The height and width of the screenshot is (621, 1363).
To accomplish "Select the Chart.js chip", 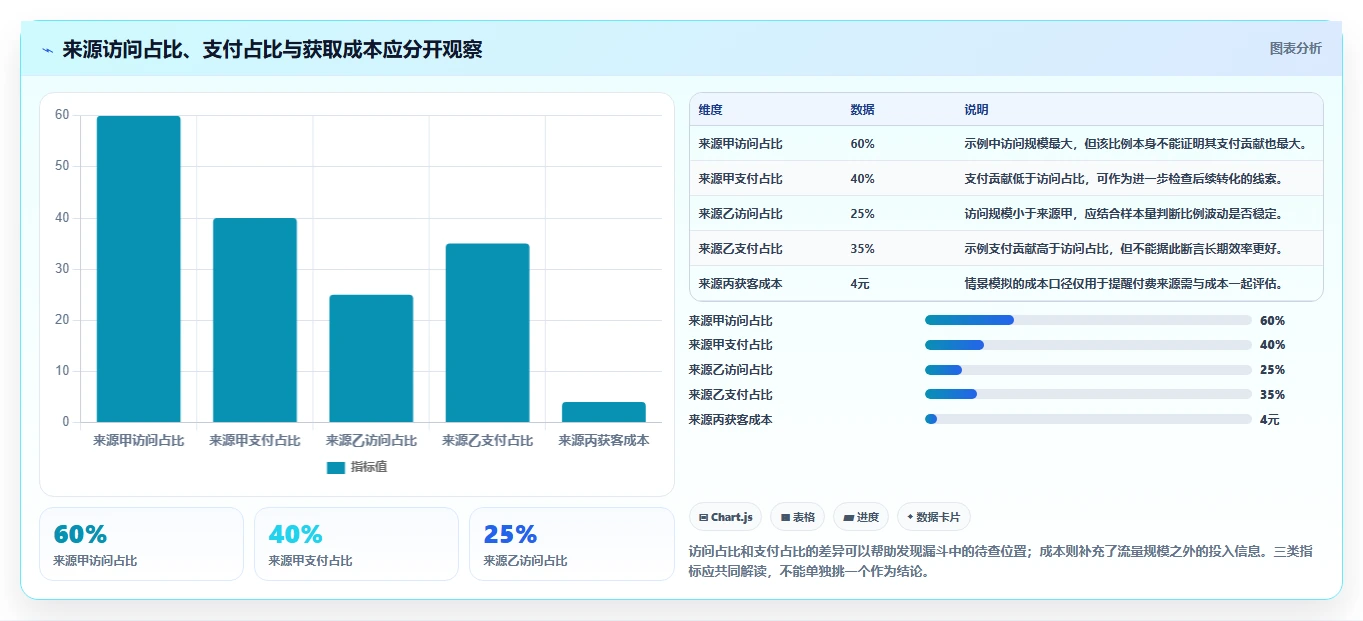I will (x=725, y=517).
